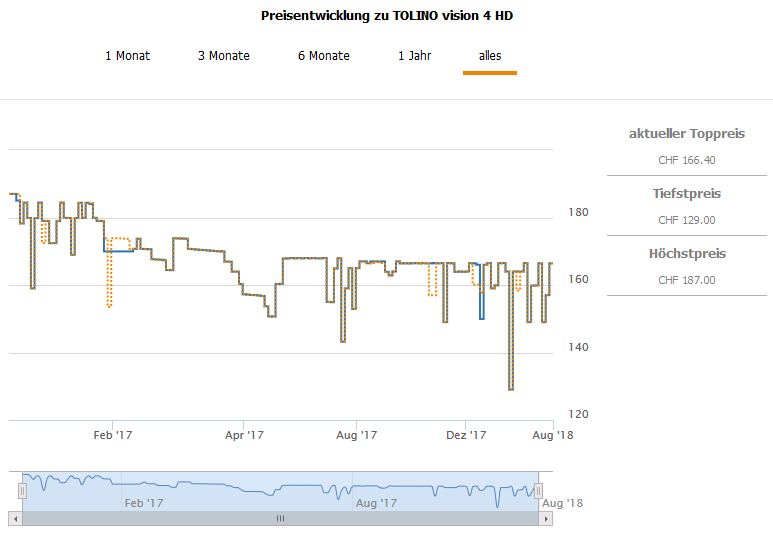Viewport: 773px width, 536px height.
Task: Click the right range handle of navigator
Action: click(x=538, y=491)
